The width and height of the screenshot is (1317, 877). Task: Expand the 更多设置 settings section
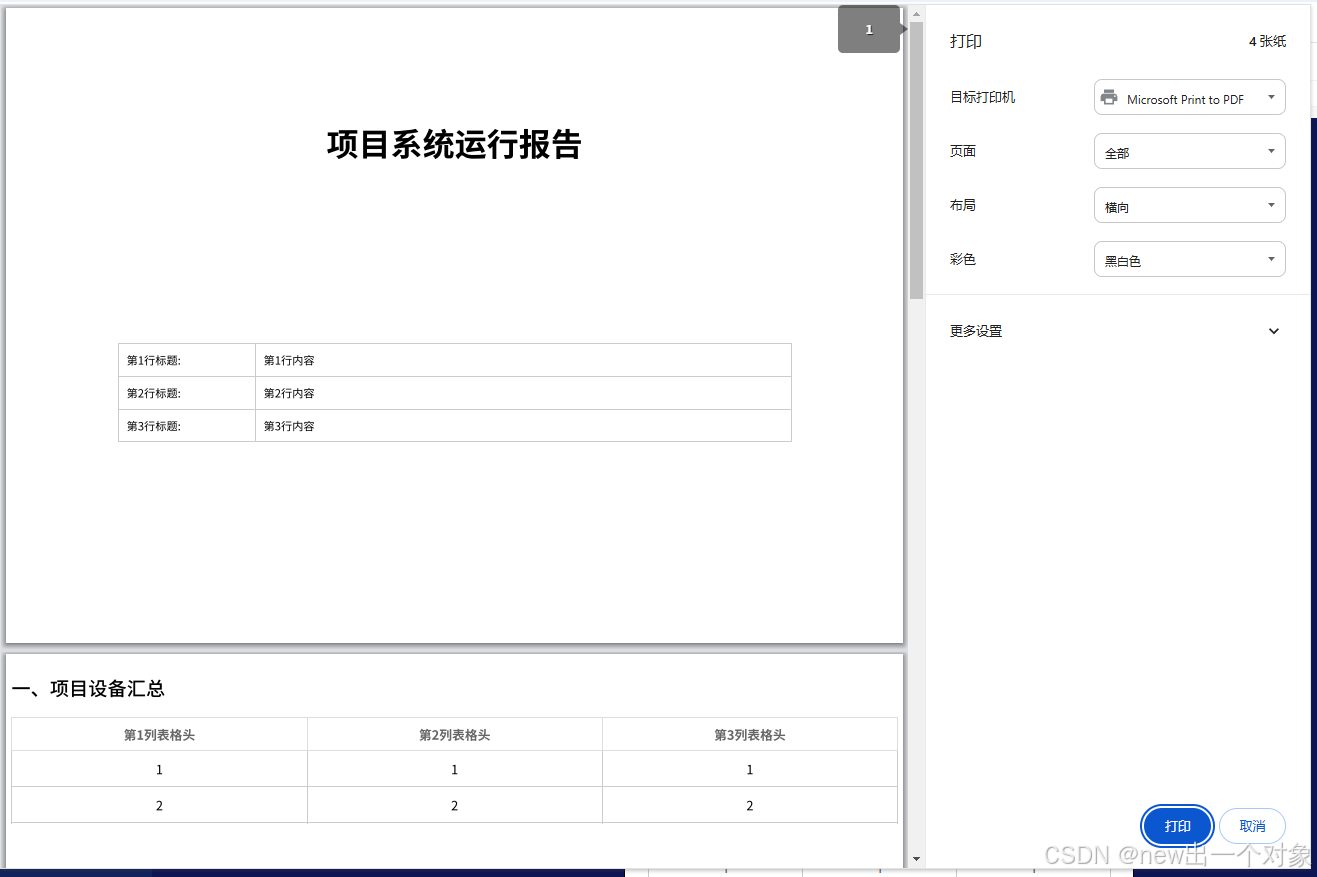point(975,331)
